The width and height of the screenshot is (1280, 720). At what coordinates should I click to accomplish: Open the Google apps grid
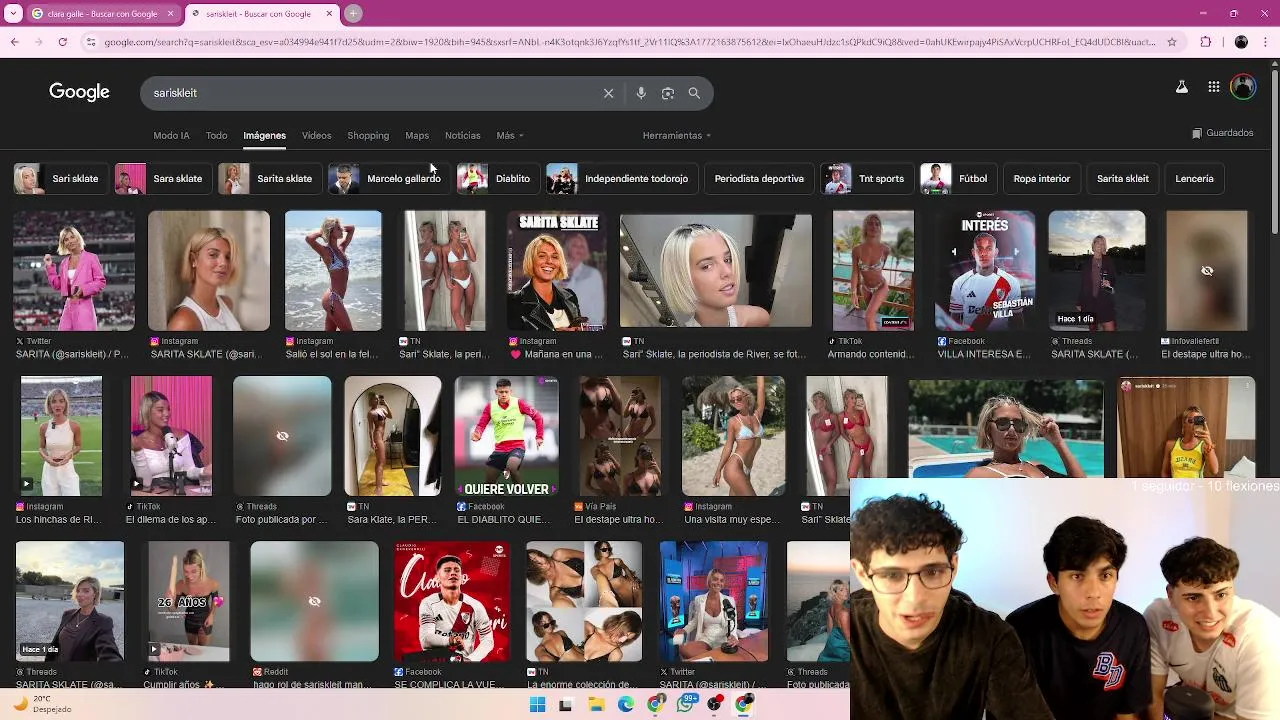coord(1213,87)
